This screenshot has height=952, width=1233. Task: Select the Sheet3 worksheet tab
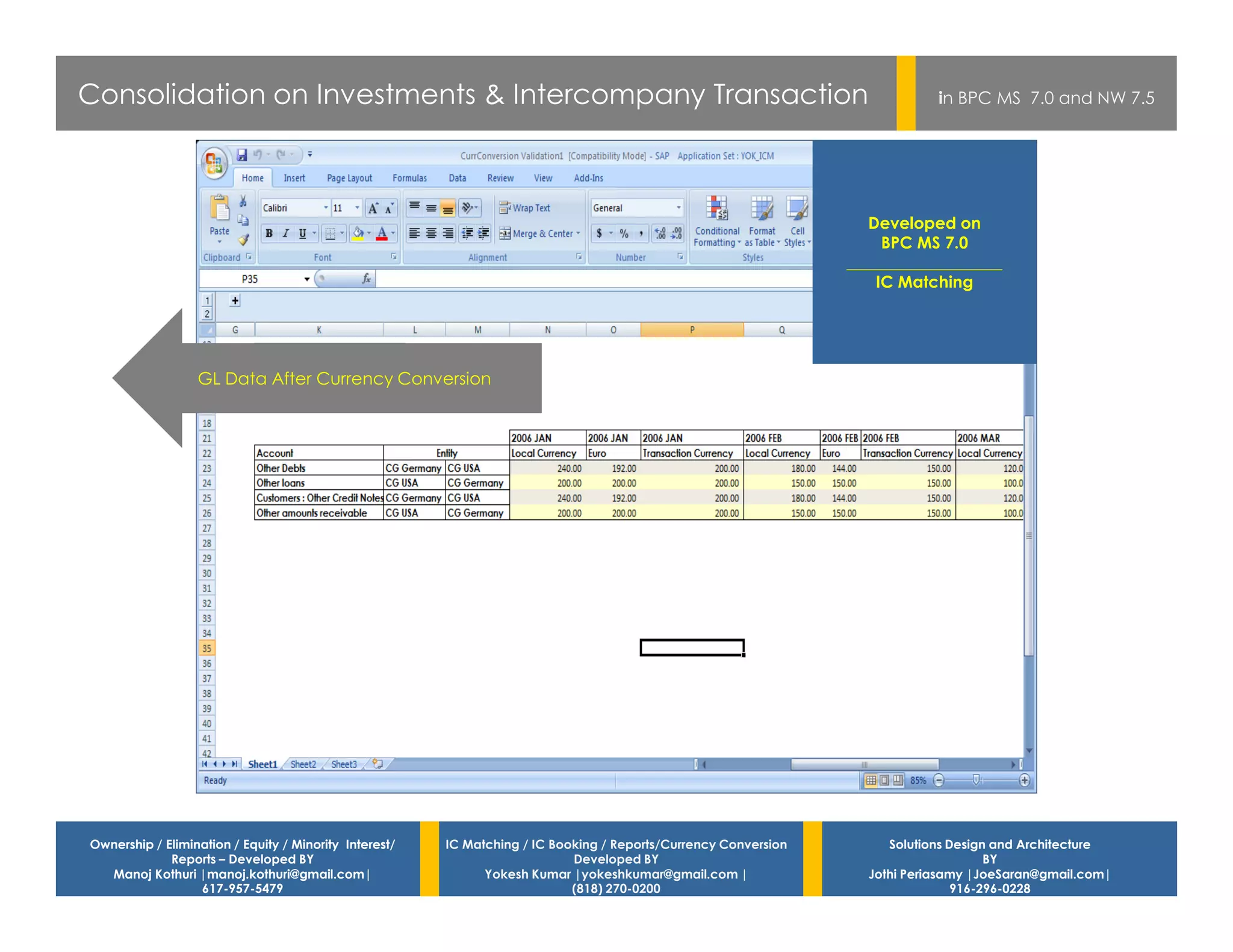(x=344, y=764)
